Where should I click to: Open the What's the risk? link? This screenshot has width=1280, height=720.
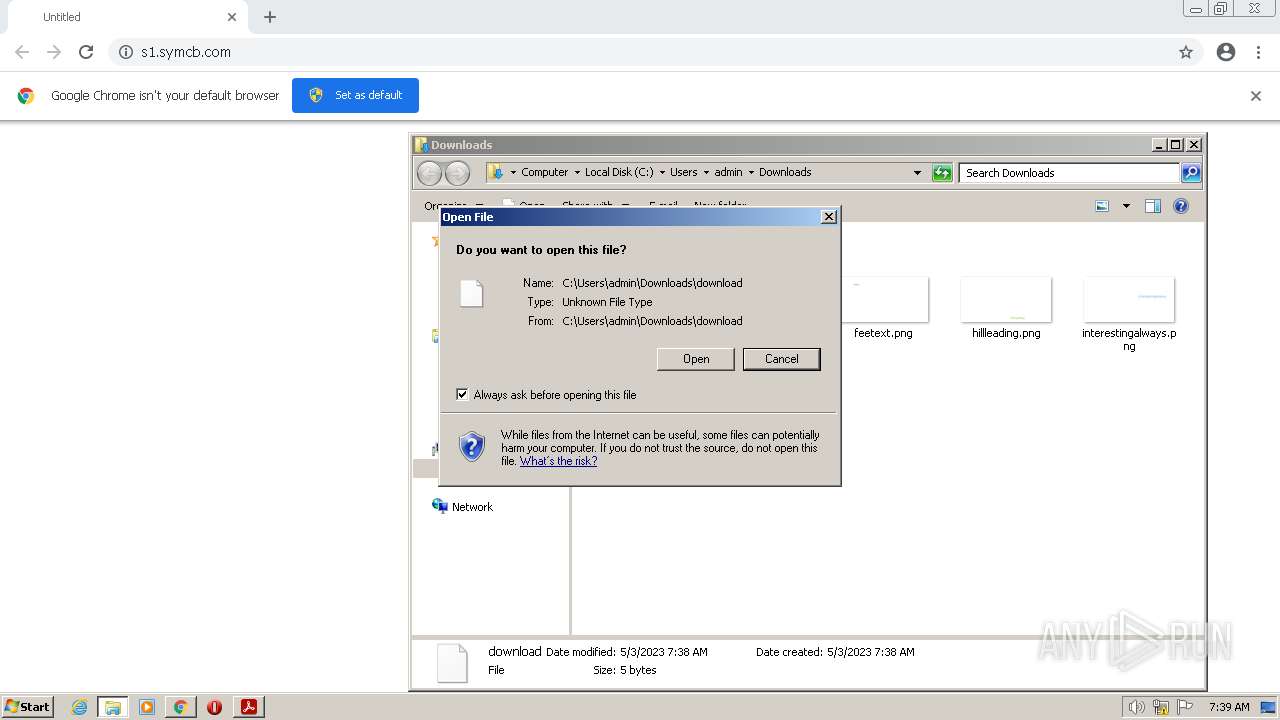pyautogui.click(x=558, y=461)
